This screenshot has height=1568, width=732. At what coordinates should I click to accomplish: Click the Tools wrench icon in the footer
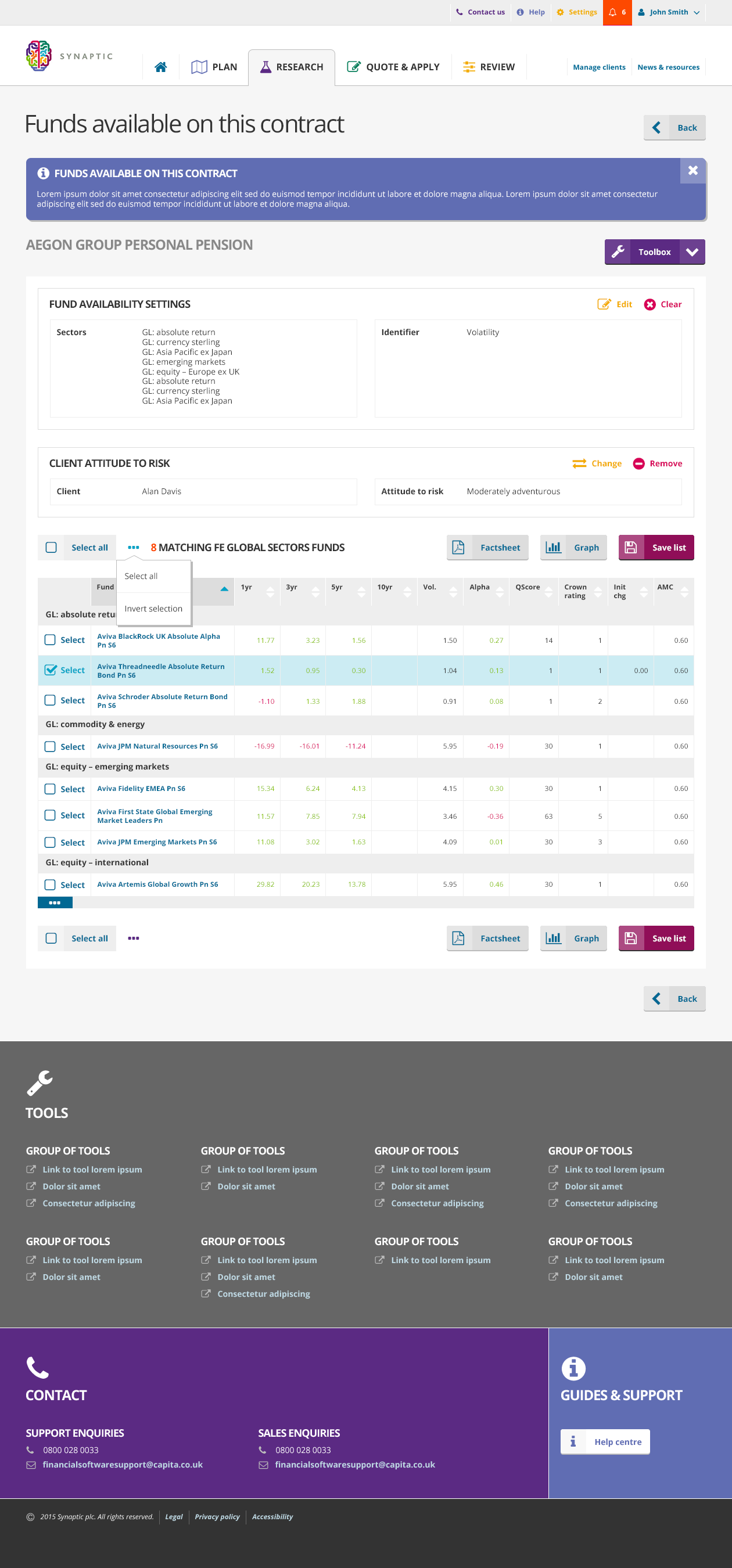(x=40, y=1084)
